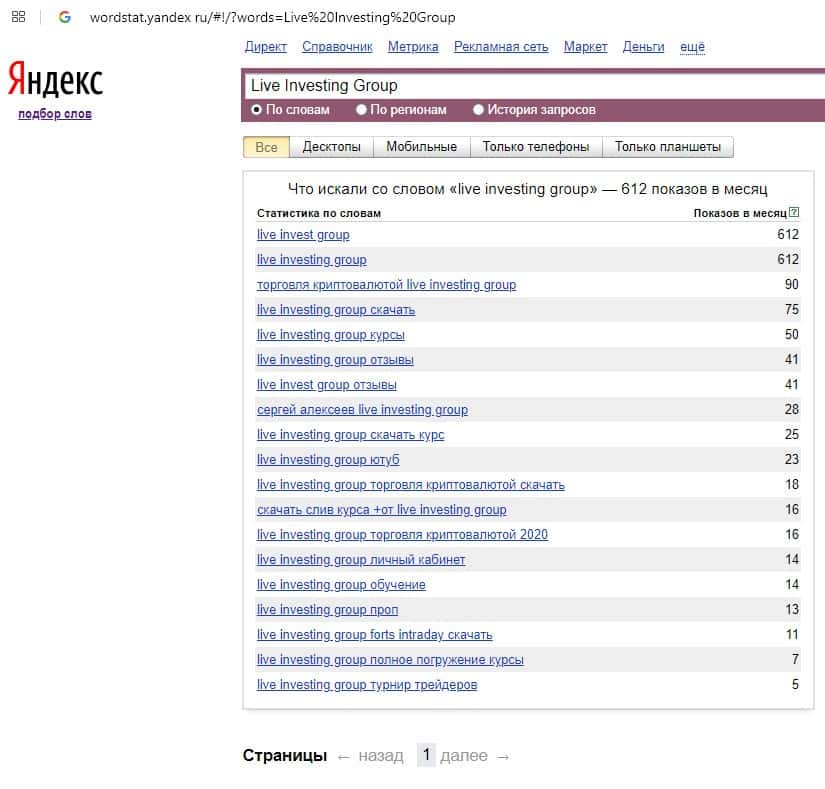The width and height of the screenshot is (825, 789).
Task: Open the Метрика link
Action: pos(413,47)
